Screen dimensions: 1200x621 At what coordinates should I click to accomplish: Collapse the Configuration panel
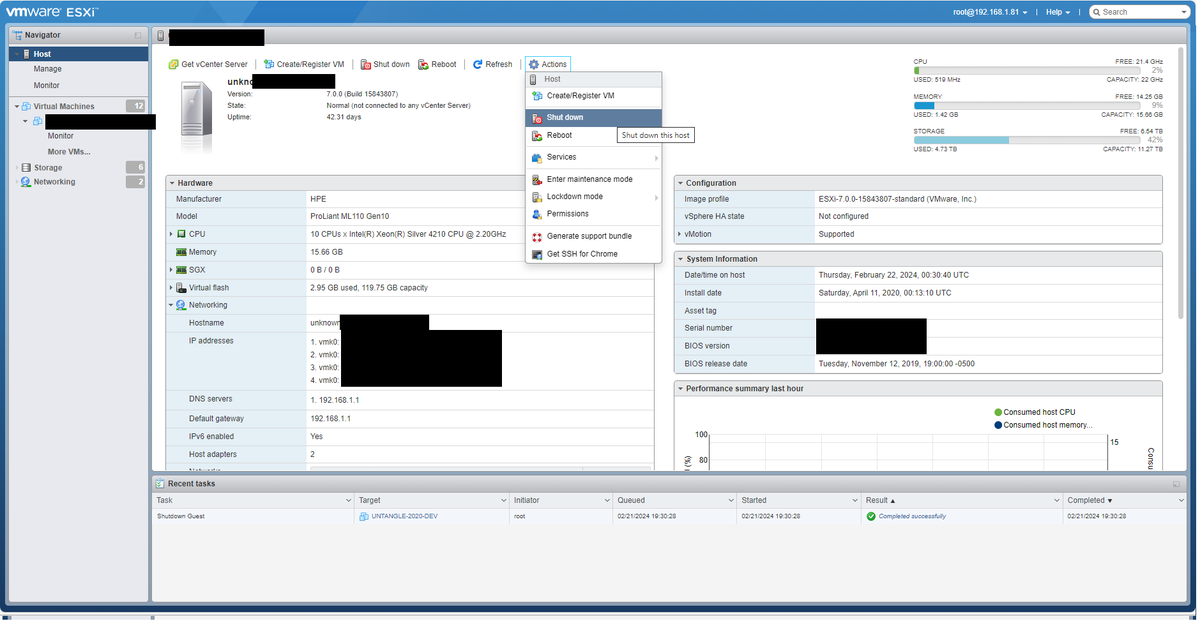pyautogui.click(x=680, y=183)
